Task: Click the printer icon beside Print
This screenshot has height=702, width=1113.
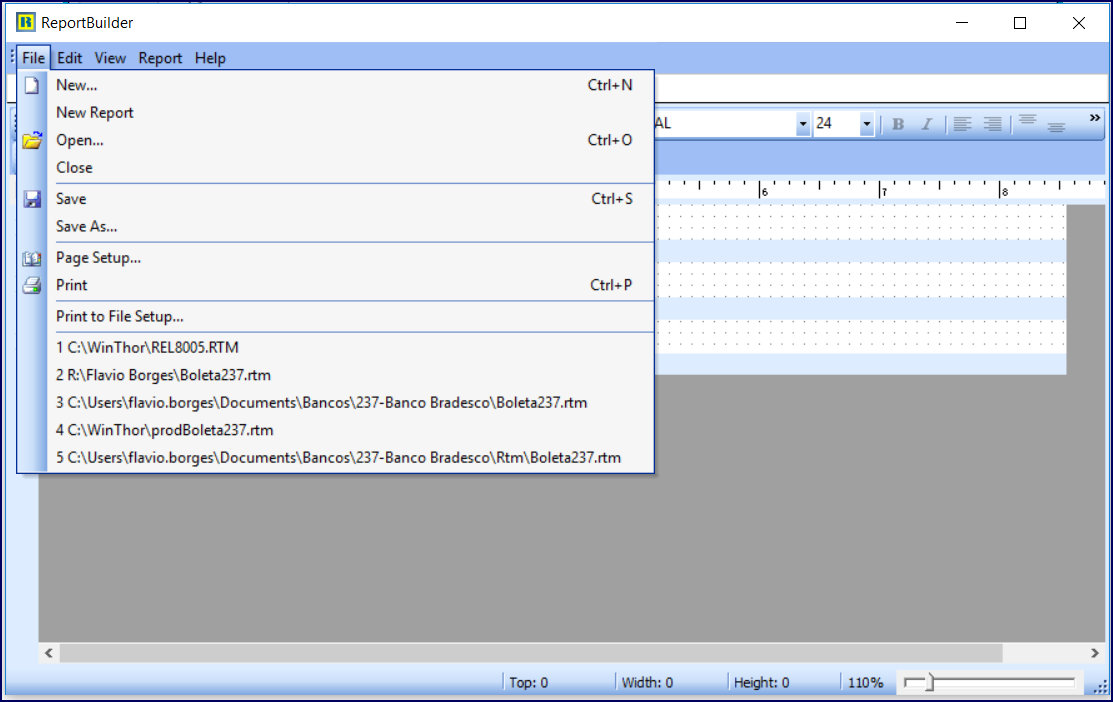Action: coord(32,285)
